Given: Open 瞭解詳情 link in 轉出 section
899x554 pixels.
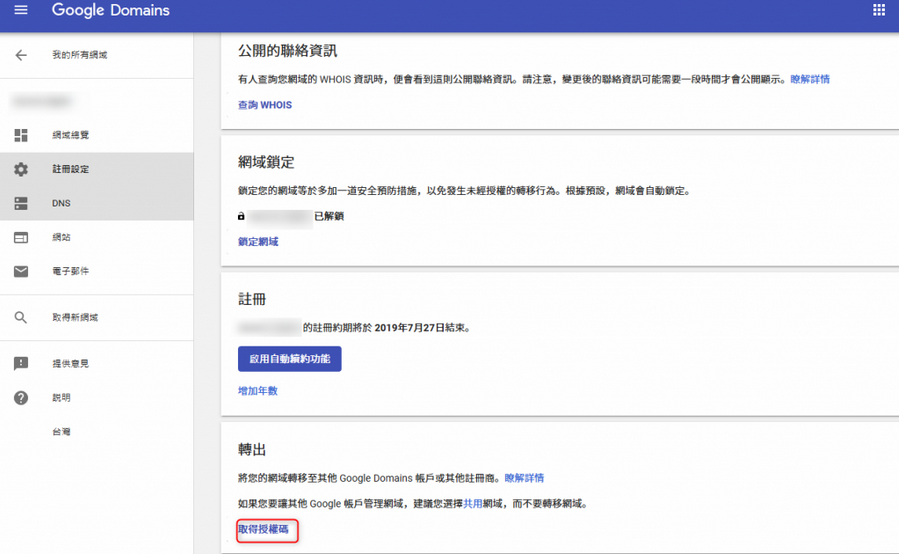Looking at the screenshot, I should [x=524, y=478].
